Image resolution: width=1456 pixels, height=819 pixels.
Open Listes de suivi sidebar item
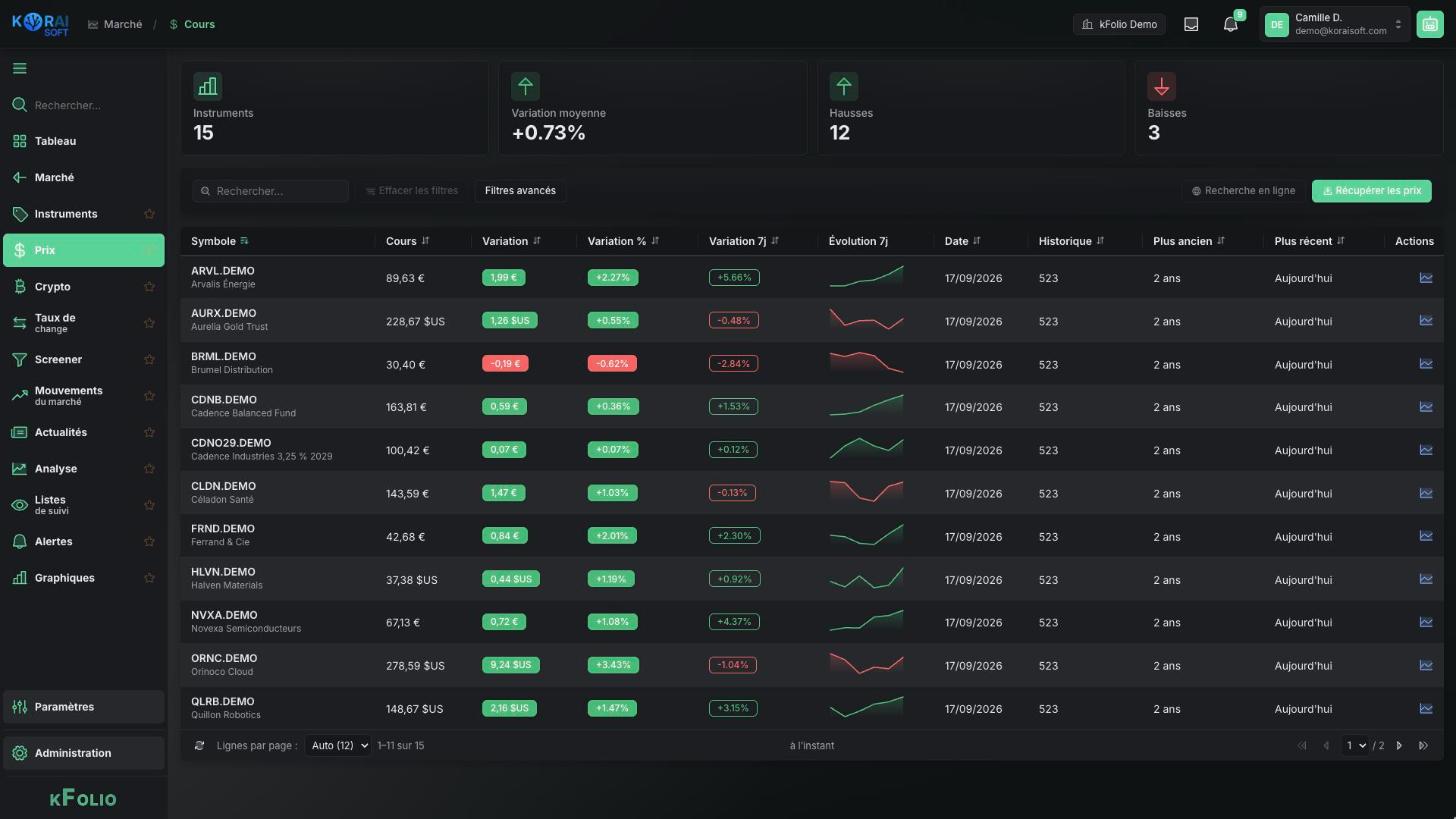[x=83, y=505]
